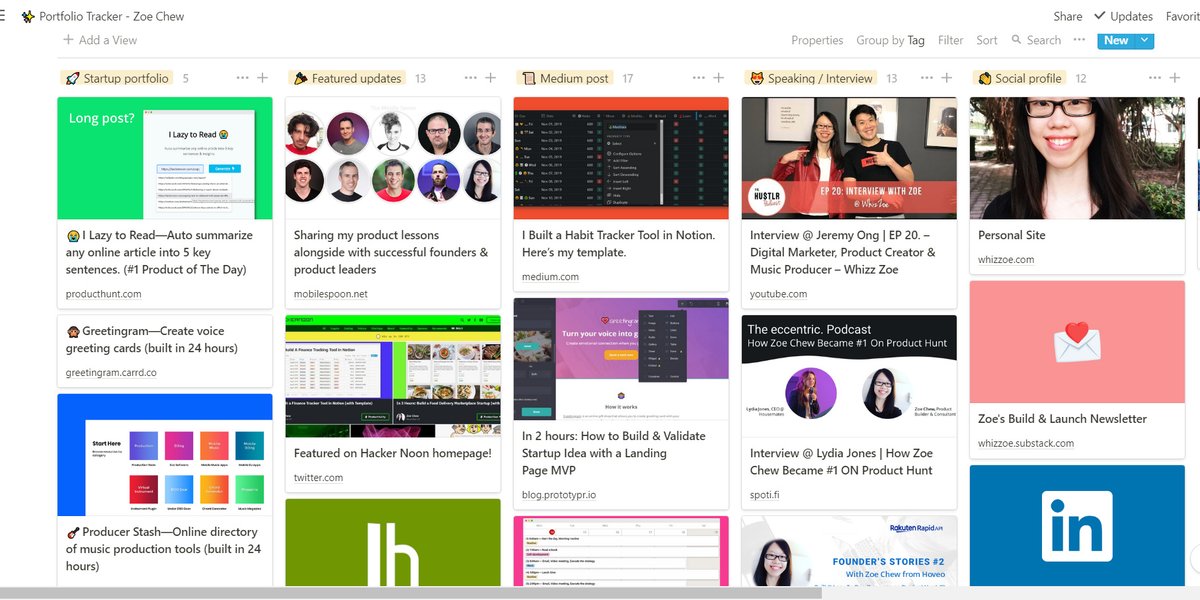
Task: Open the Medium post column three-dot menu
Action: (x=698, y=78)
